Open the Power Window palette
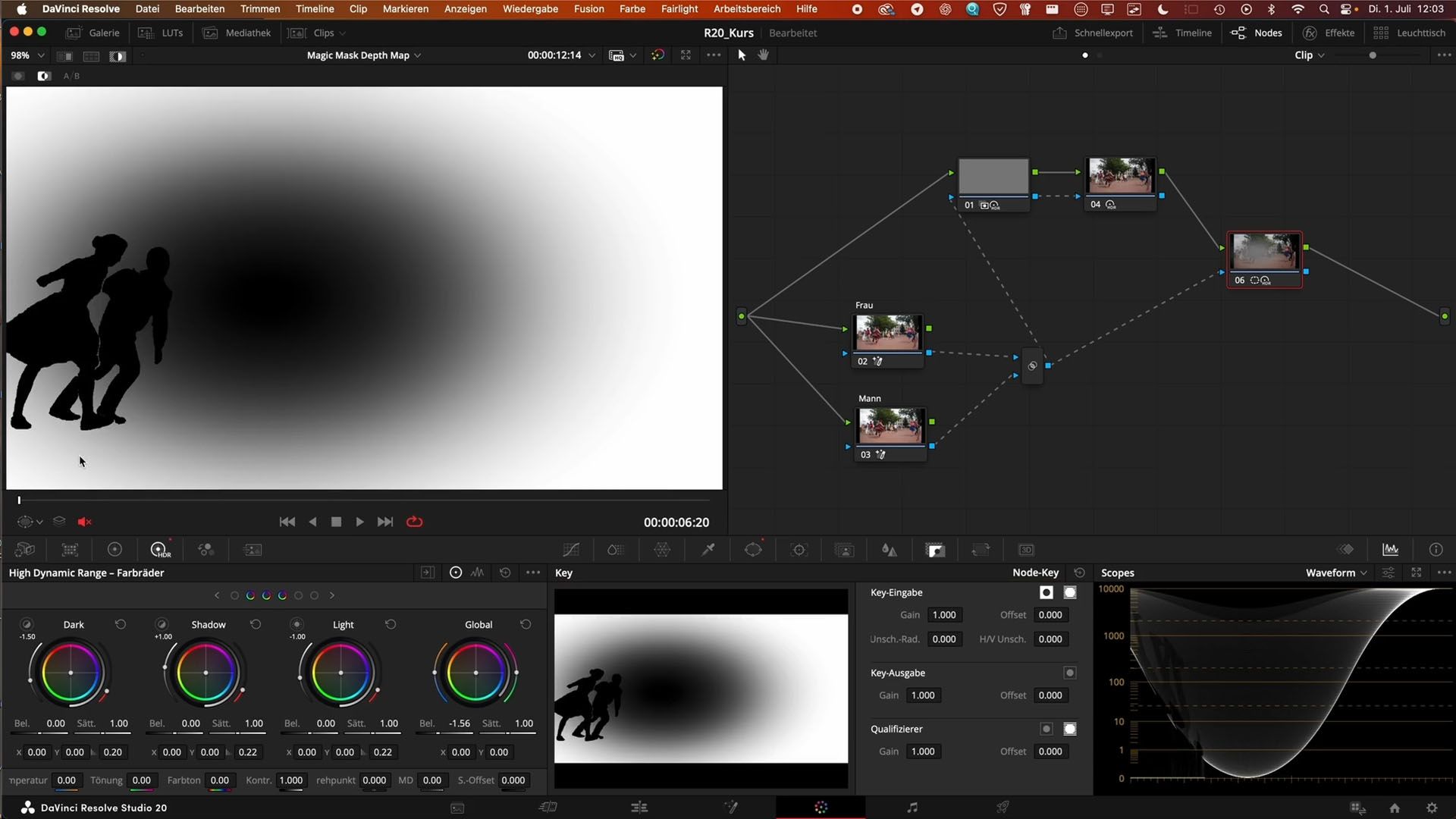The image size is (1456, 819). tap(753, 550)
